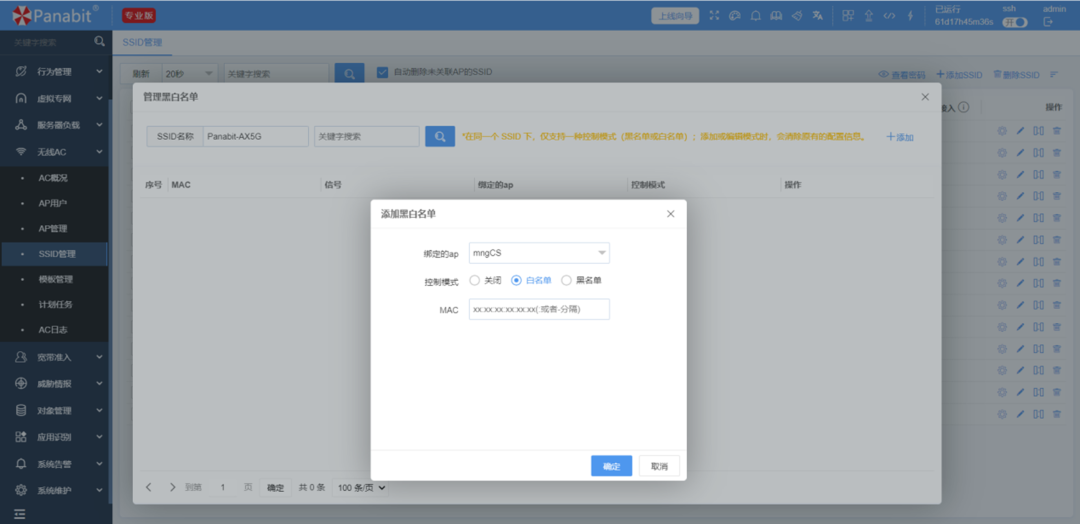This screenshot has height=524, width=1080.
Task: Click the logout icon under admin
Action: click(1048, 22)
